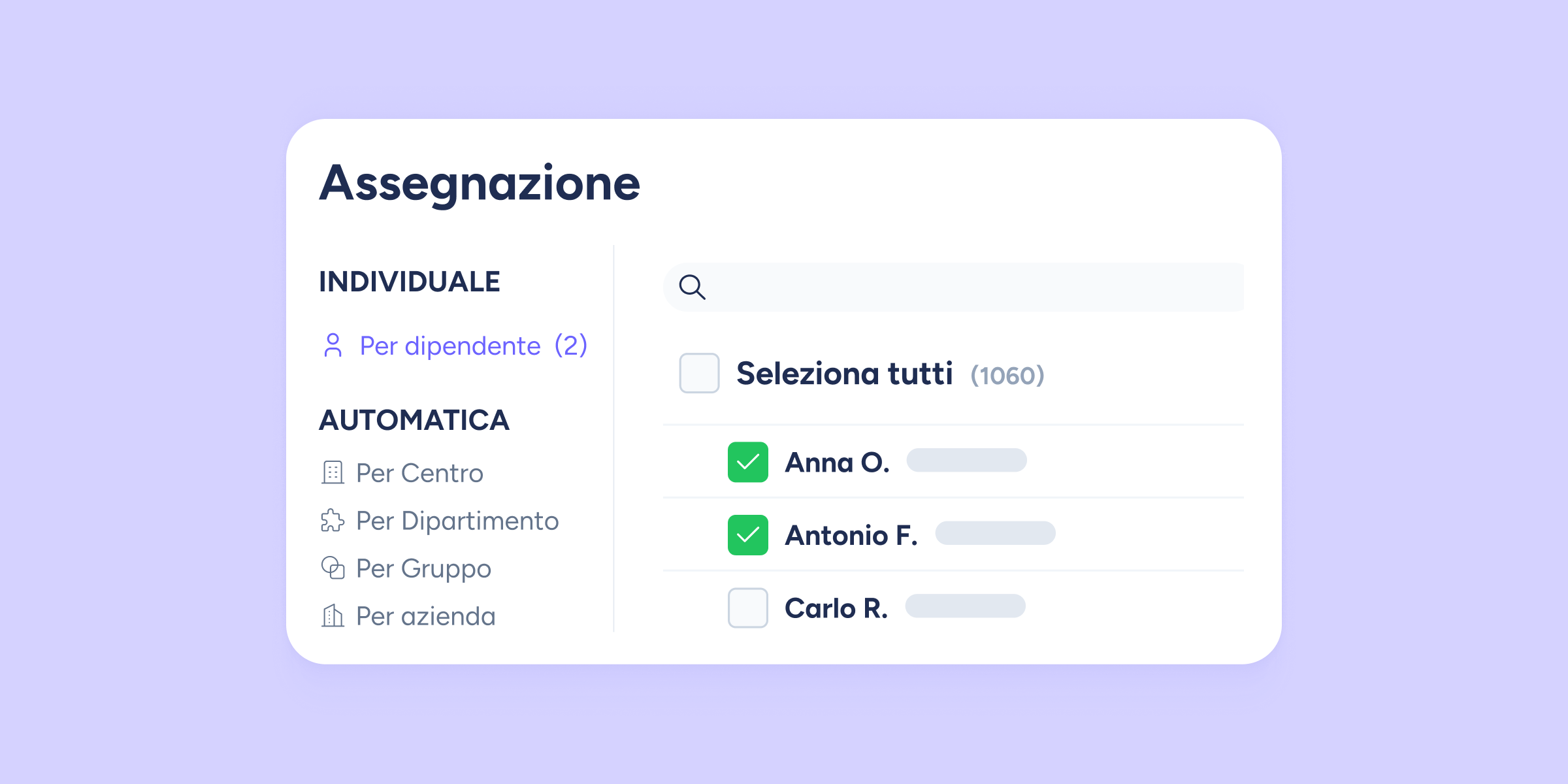Focus the employee search field
Screen dimensions: 1568x784
point(967,287)
